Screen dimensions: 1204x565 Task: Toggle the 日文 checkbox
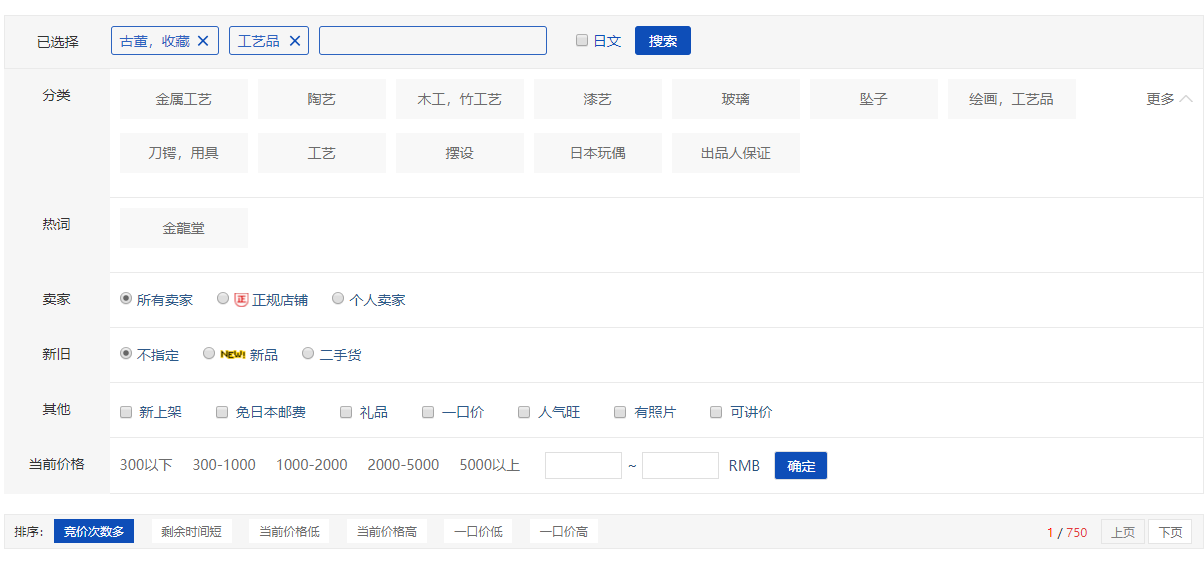pos(582,40)
